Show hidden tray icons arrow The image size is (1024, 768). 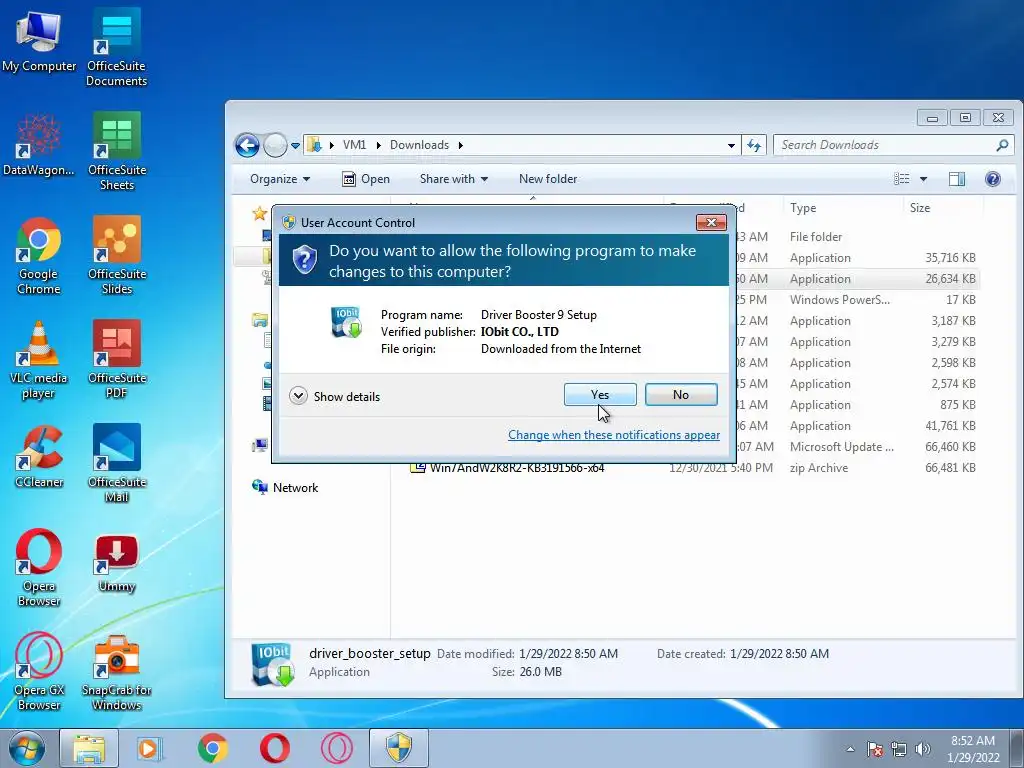tap(850, 749)
